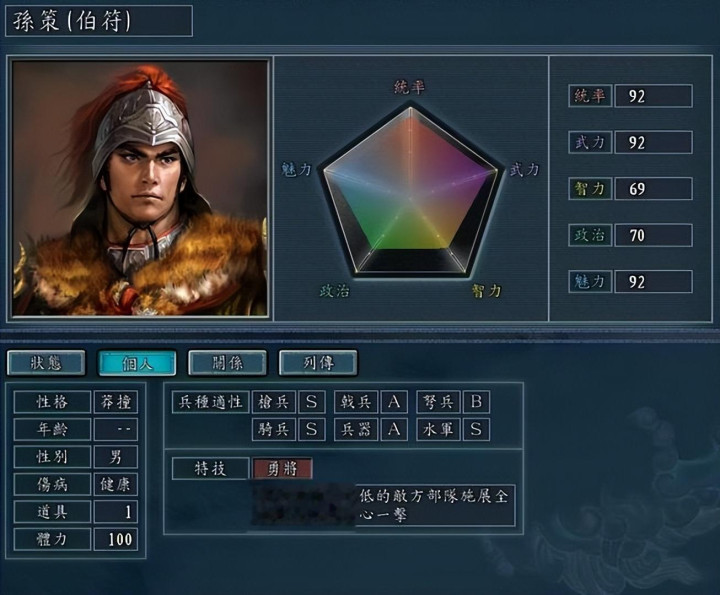Click the 智力 value 69 field
This screenshot has height=595, width=720.
click(x=653, y=189)
